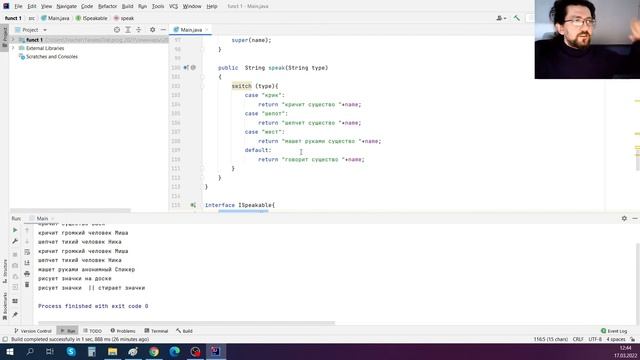Click the layout icon in Run sidebar
The height and width of the screenshot is (360, 640).
click(15, 301)
